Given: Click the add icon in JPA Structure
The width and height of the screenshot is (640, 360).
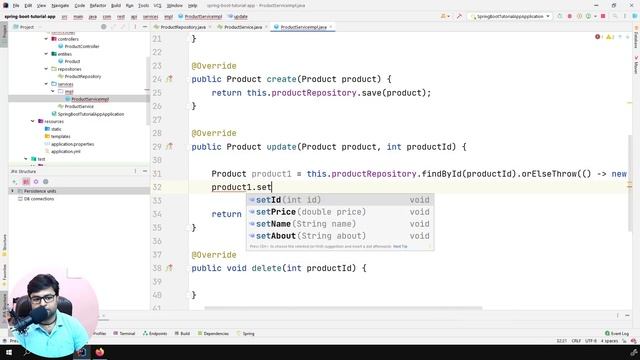Looking at the screenshot, I should 15,182.
